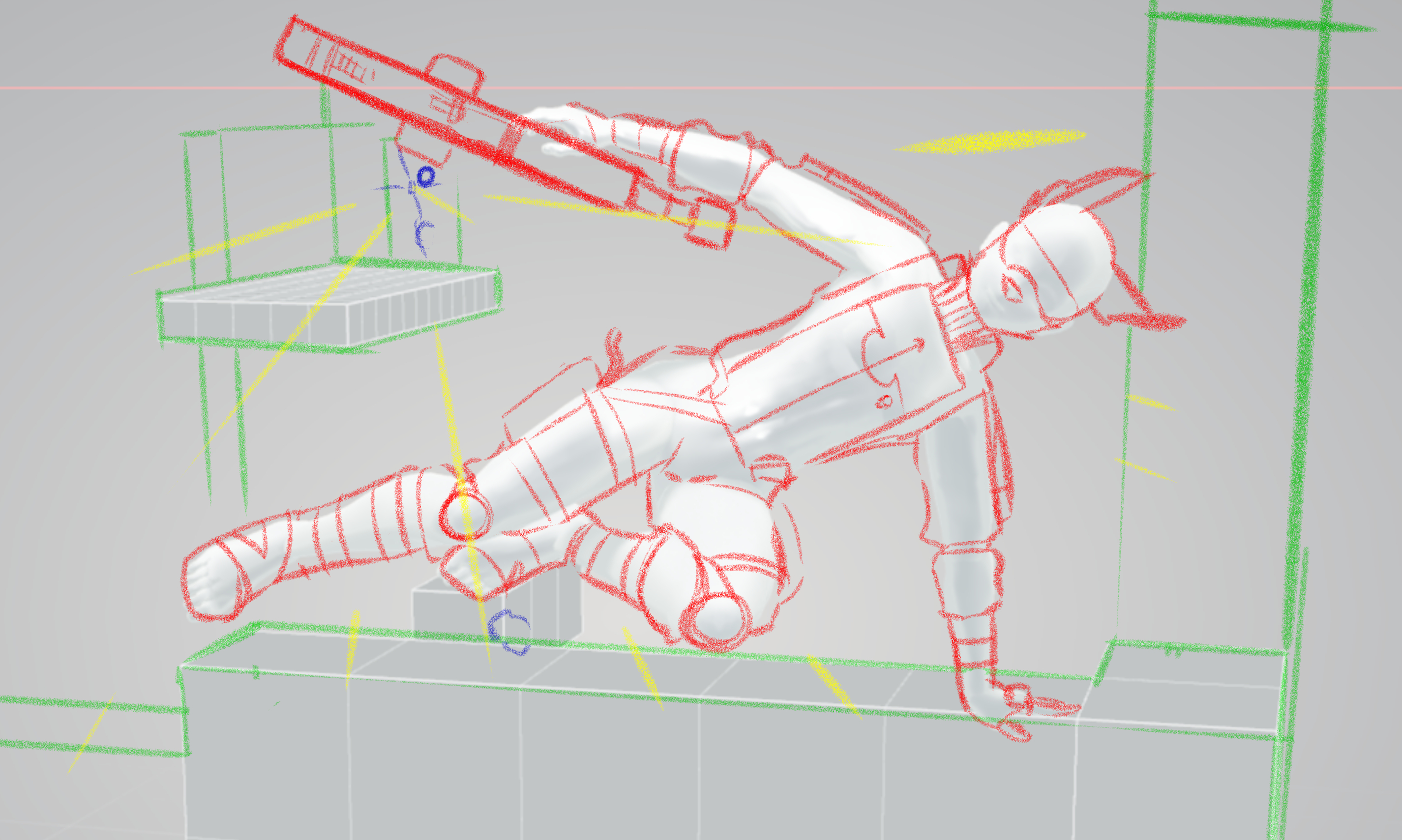Click the red circle on the left knee
The width and height of the screenshot is (1402, 840).
[x=465, y=516]
